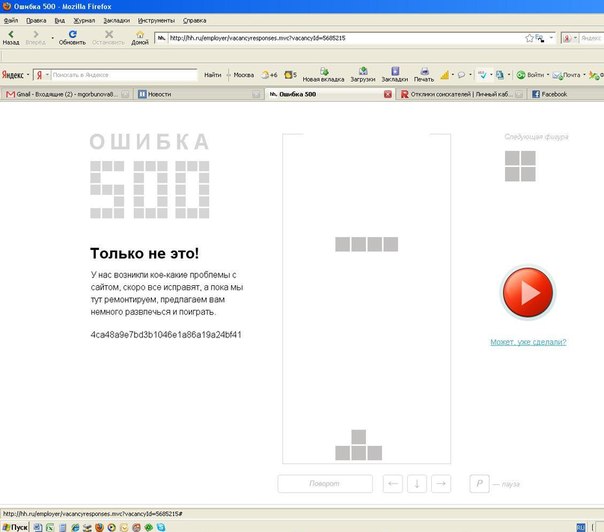Go to Домой home page icon
This screenshot has height=532, width=604.
pyautogui.click(x=140, y=37)
